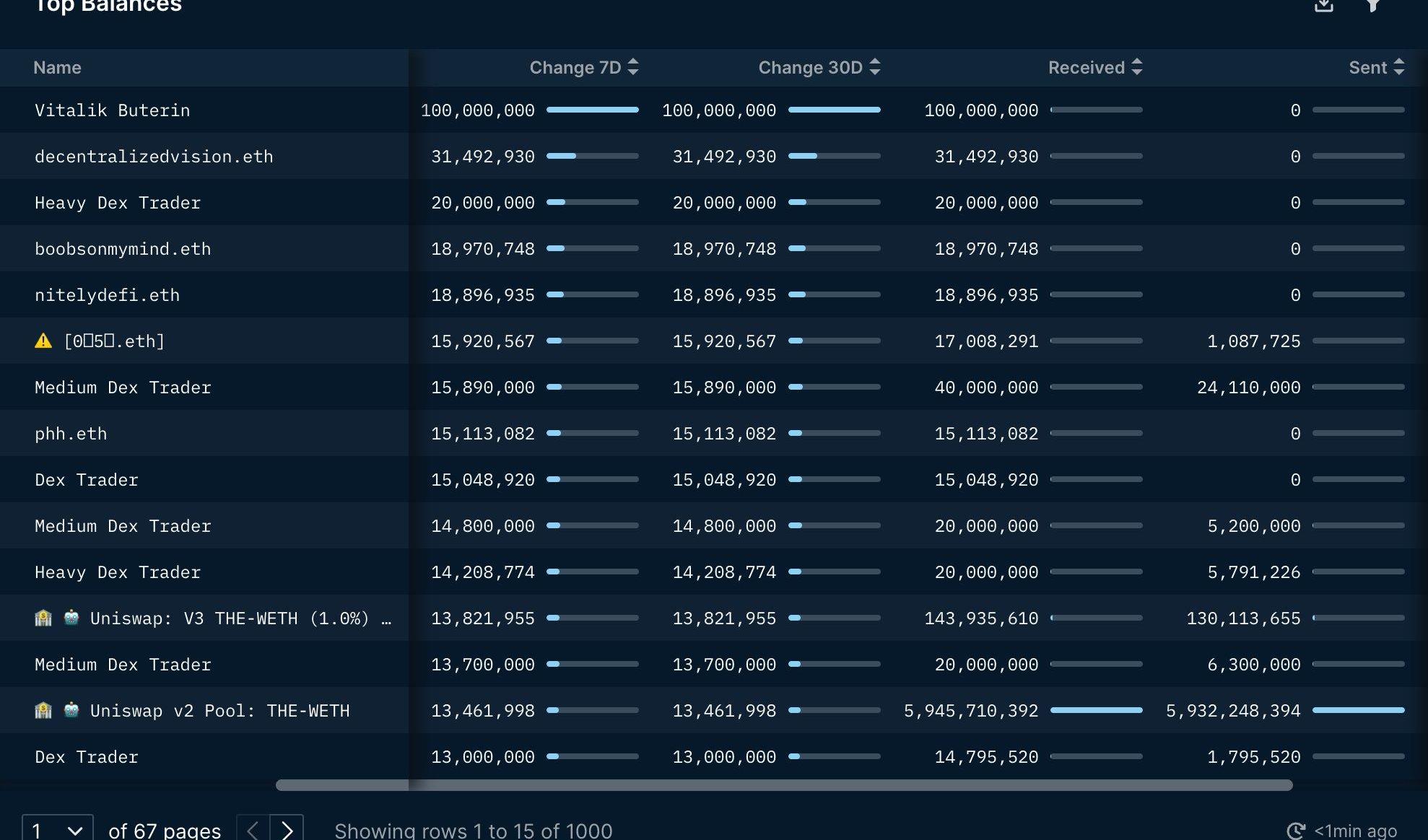Screen dimensions: 1428x840
Task: Click the robot icon on Uniswap v2 row
Action: point(71,710)
